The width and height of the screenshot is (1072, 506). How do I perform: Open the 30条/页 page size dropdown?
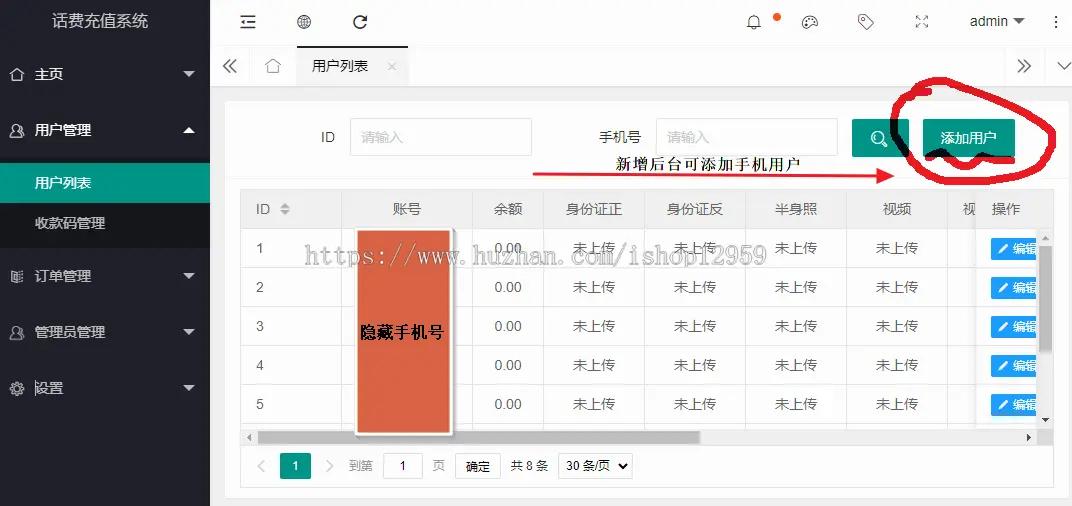point(596,466)
